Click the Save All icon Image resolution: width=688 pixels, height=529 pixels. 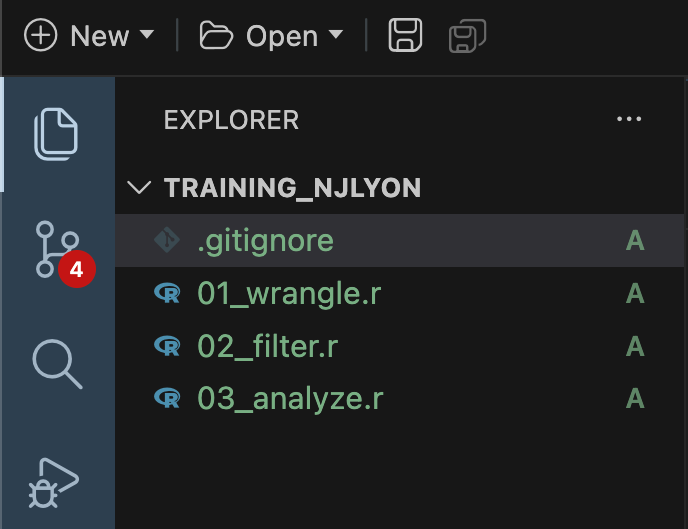465,37
